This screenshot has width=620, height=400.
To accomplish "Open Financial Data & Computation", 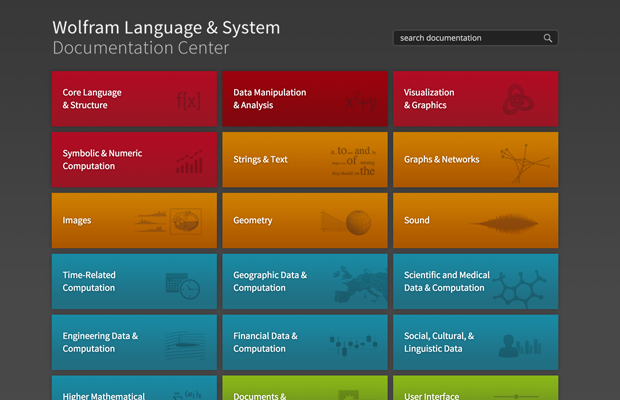I will coord(305,342).
